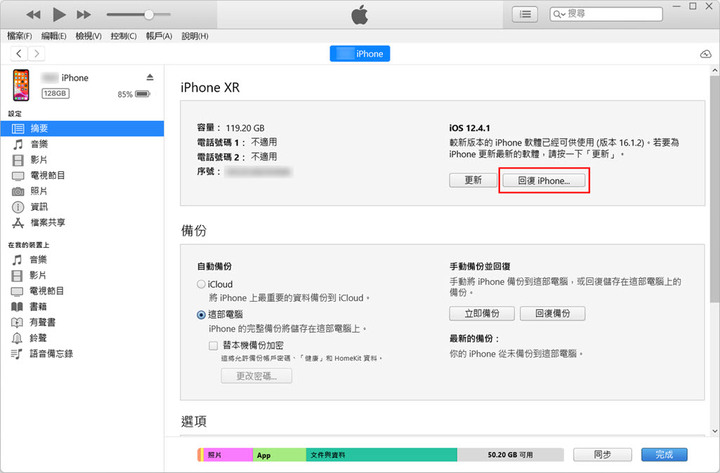Viewport: 720px width, 473px height.
Task: Click the iPhone XR heading
Action: (x=210, y=87)
